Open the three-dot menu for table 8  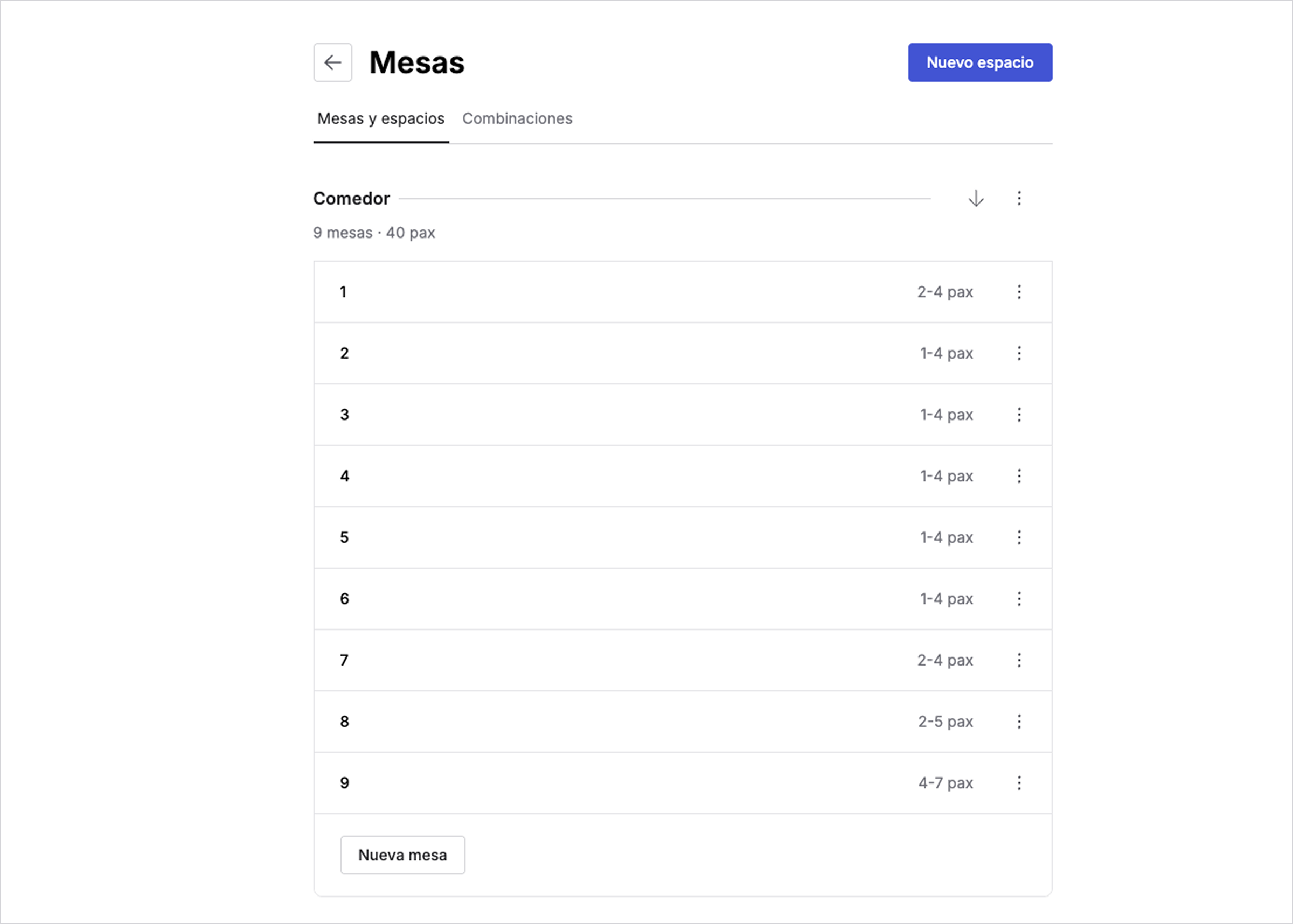tap(1019, 722)
